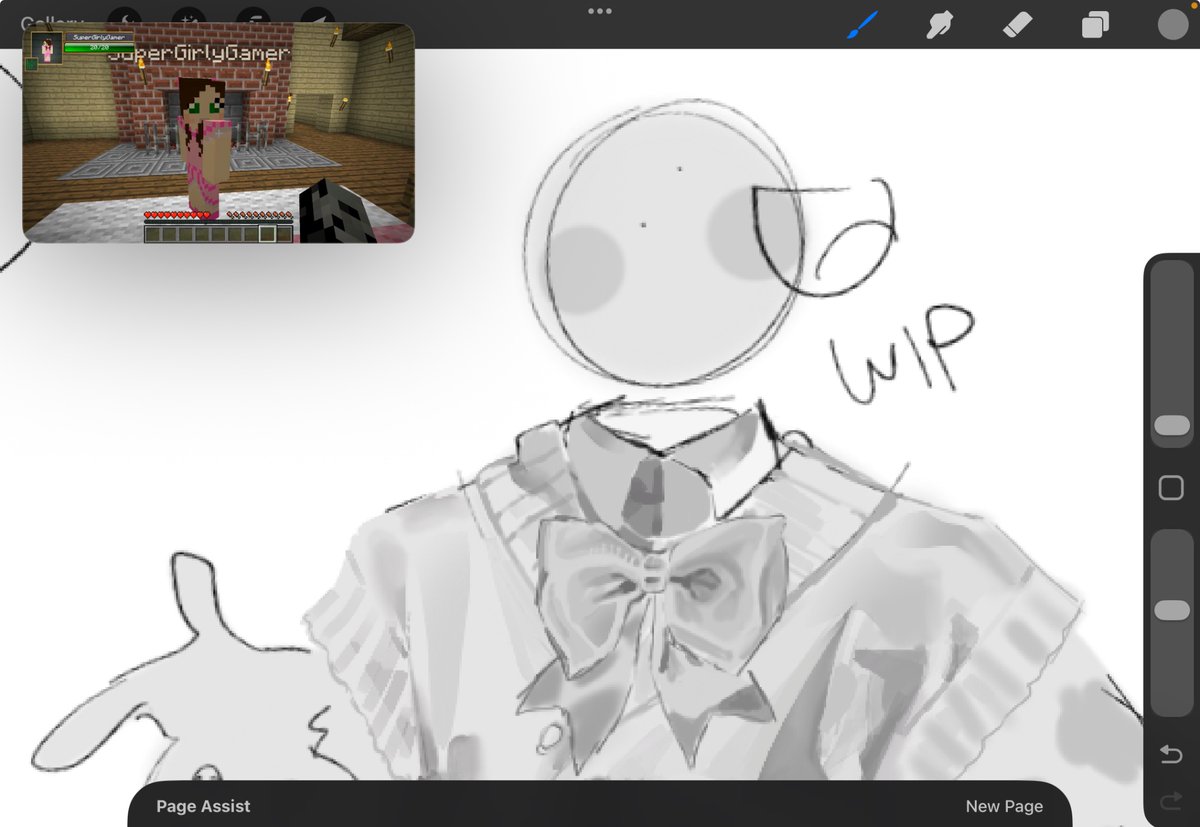Open the Layers panel
The height and width of the screenshot is (827, 1200).
pos(1095,24)
